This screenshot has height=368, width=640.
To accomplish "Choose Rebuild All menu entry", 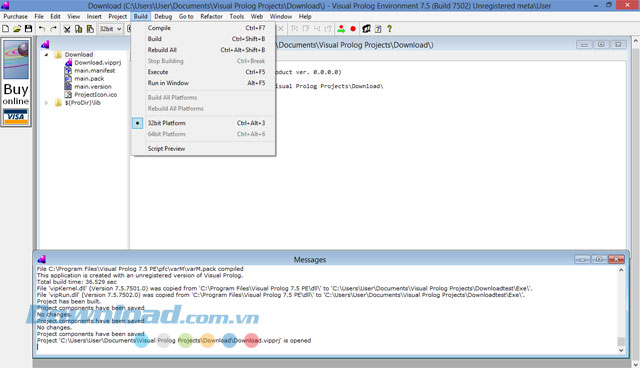I will tap(203, 50).
